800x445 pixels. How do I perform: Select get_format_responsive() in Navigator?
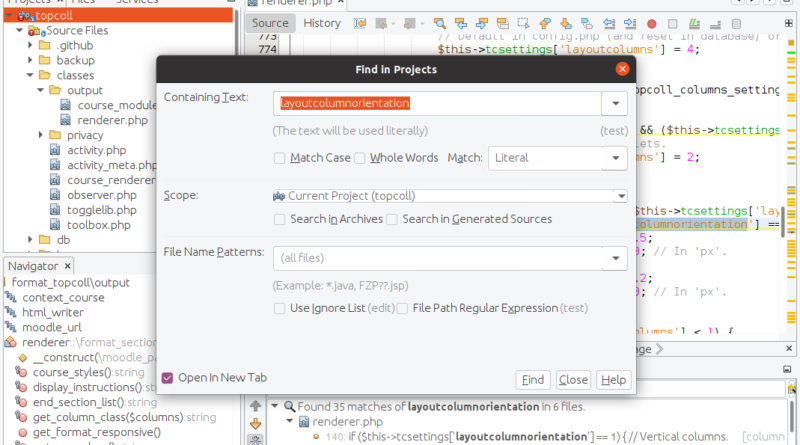point(96,432)
